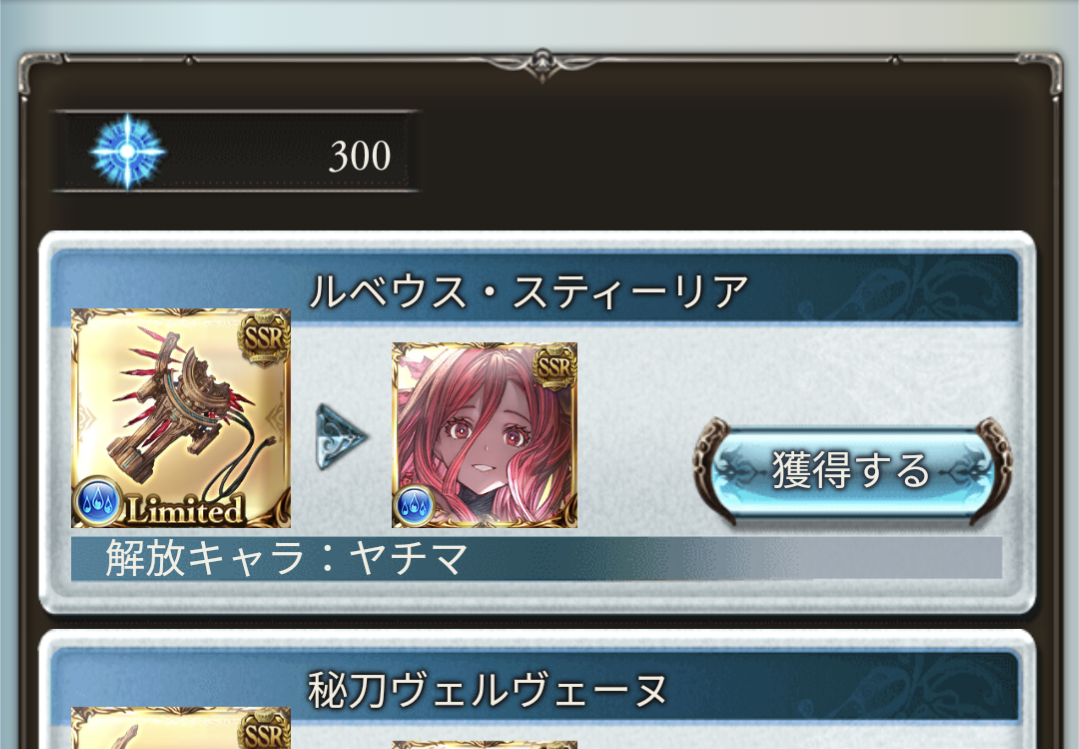1079x749 pixels.
Task: Click the spark count showing 300
Action: tap(360, 156)
